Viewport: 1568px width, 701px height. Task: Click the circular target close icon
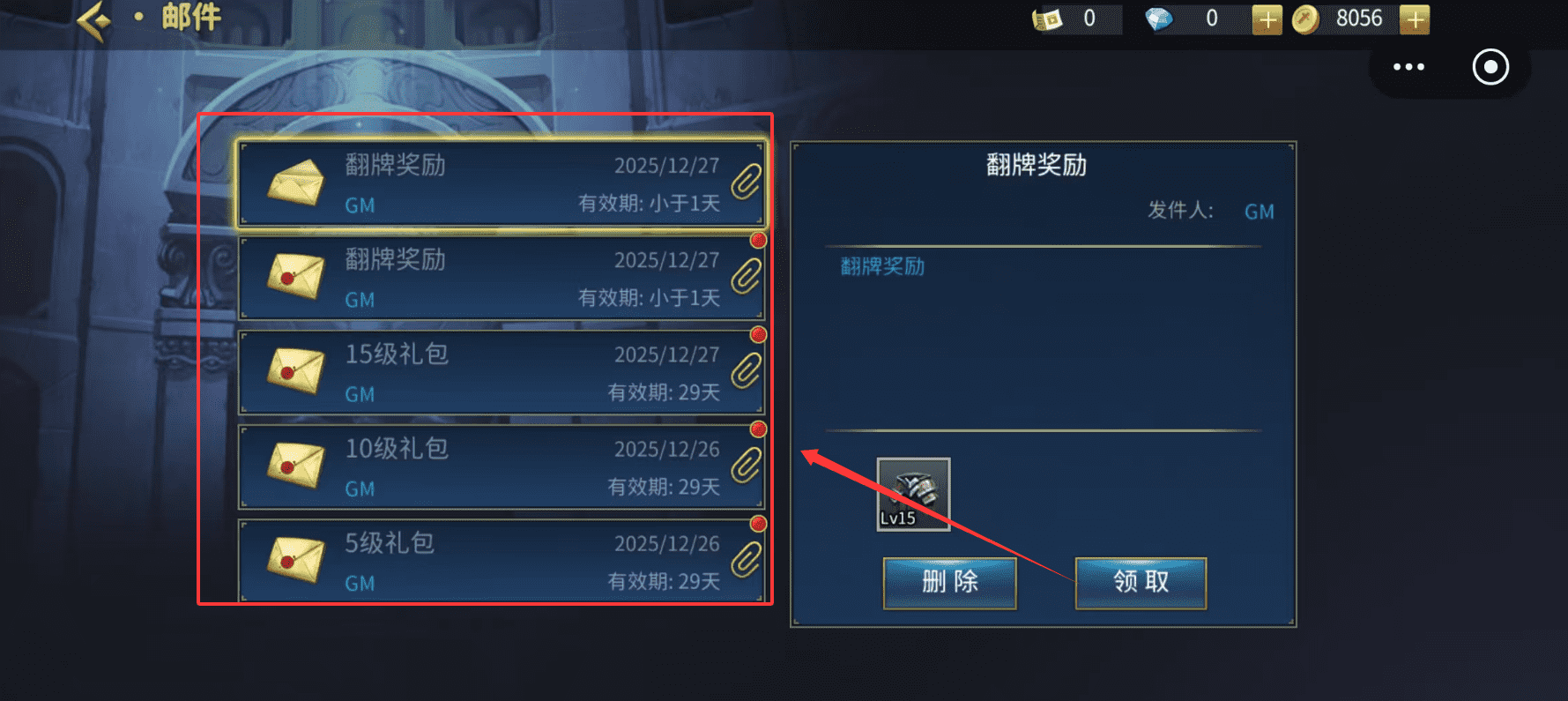pos(1490,67)
